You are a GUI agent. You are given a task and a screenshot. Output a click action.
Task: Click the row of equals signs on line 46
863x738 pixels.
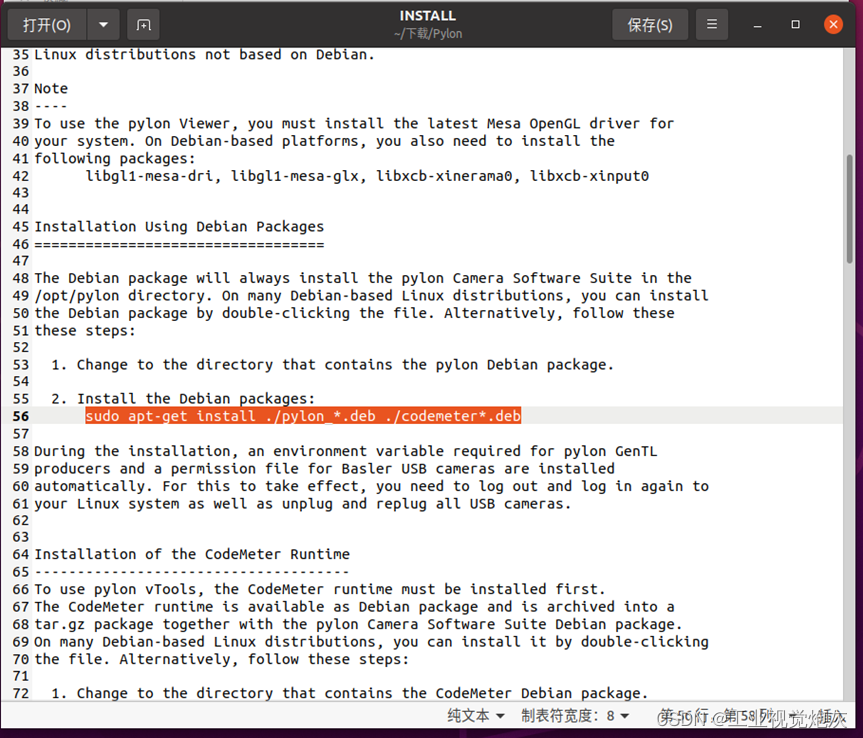pos(179,244)
